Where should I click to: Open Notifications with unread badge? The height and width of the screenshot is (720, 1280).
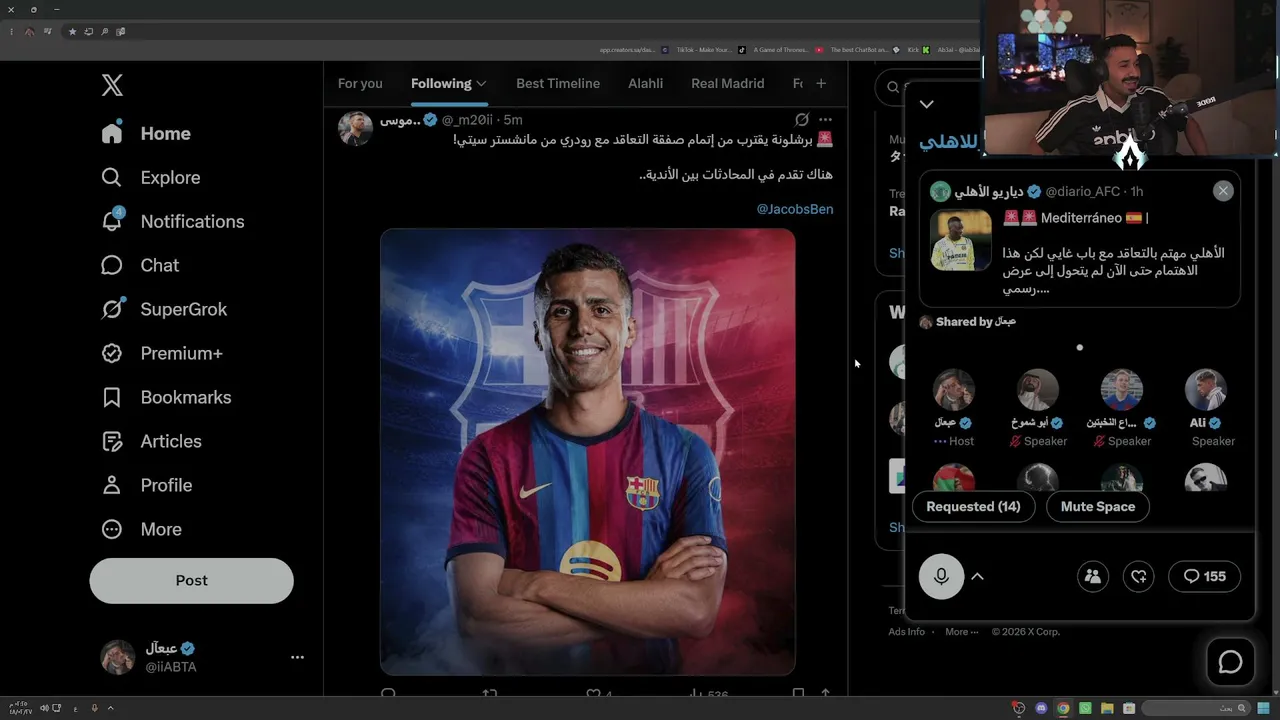(x=173, y=221)
